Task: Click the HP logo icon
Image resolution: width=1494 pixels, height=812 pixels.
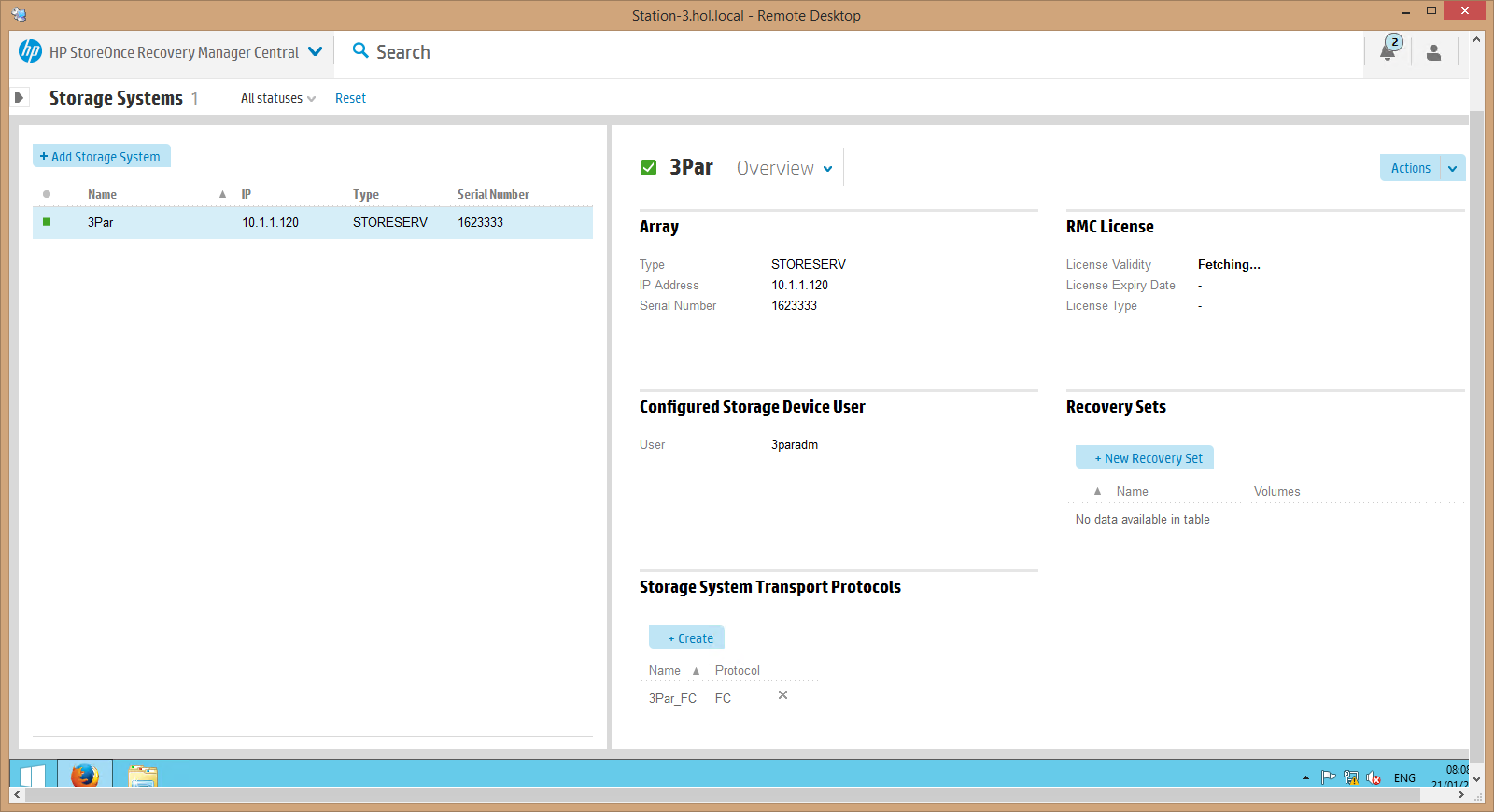Action: pyautogui.click(x=30, y=51)
